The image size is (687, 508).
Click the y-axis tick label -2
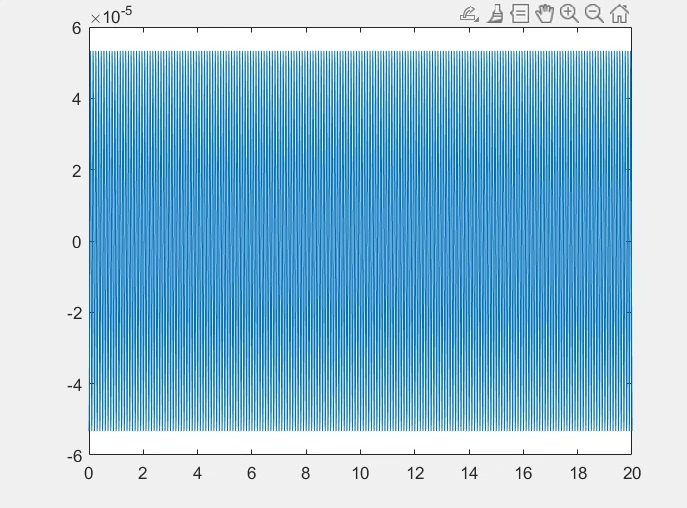pyautogui.click(x=74, y=313)
